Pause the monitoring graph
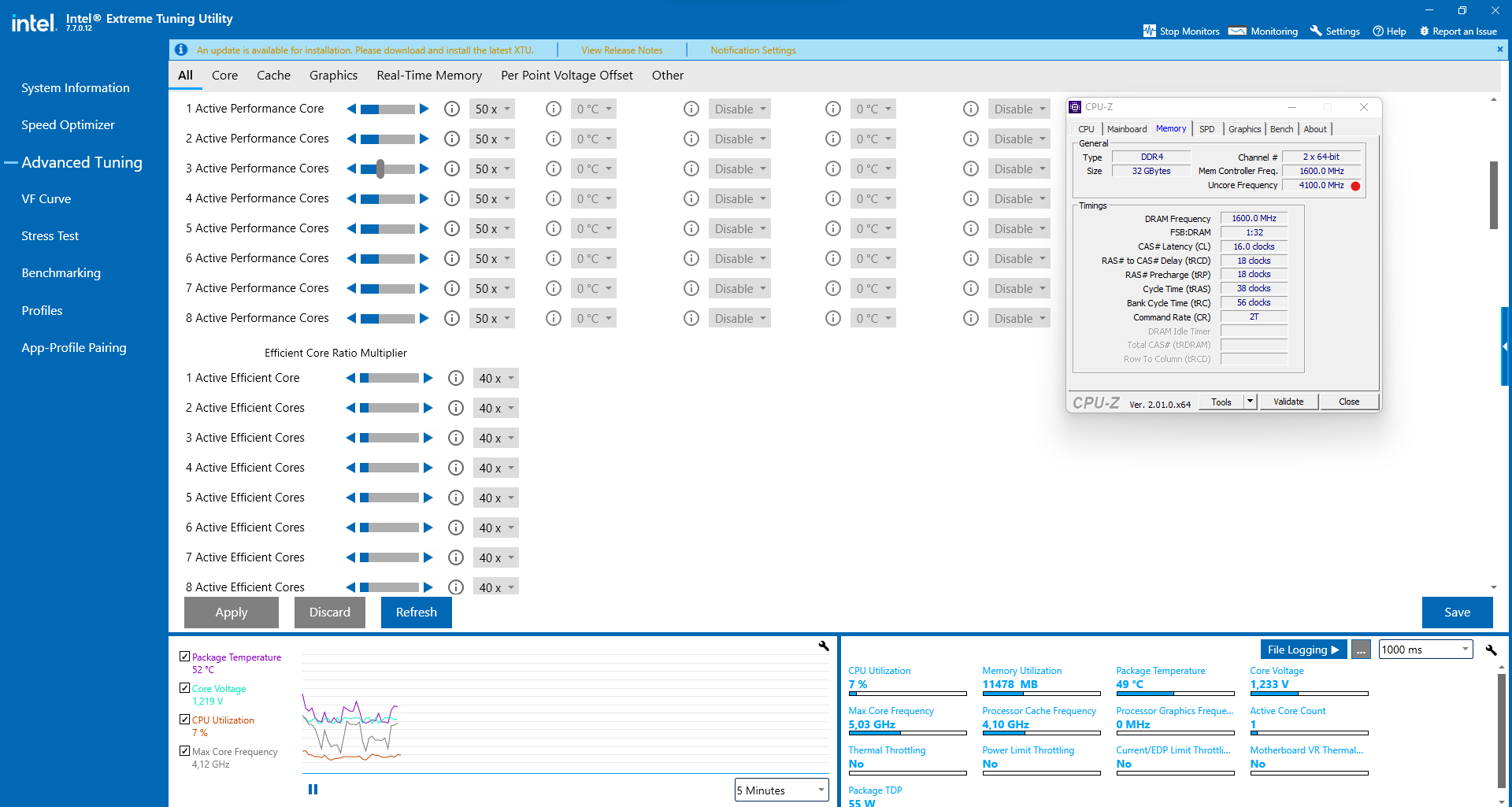This screenshot has width=1512, height=807. click(313, 789)
